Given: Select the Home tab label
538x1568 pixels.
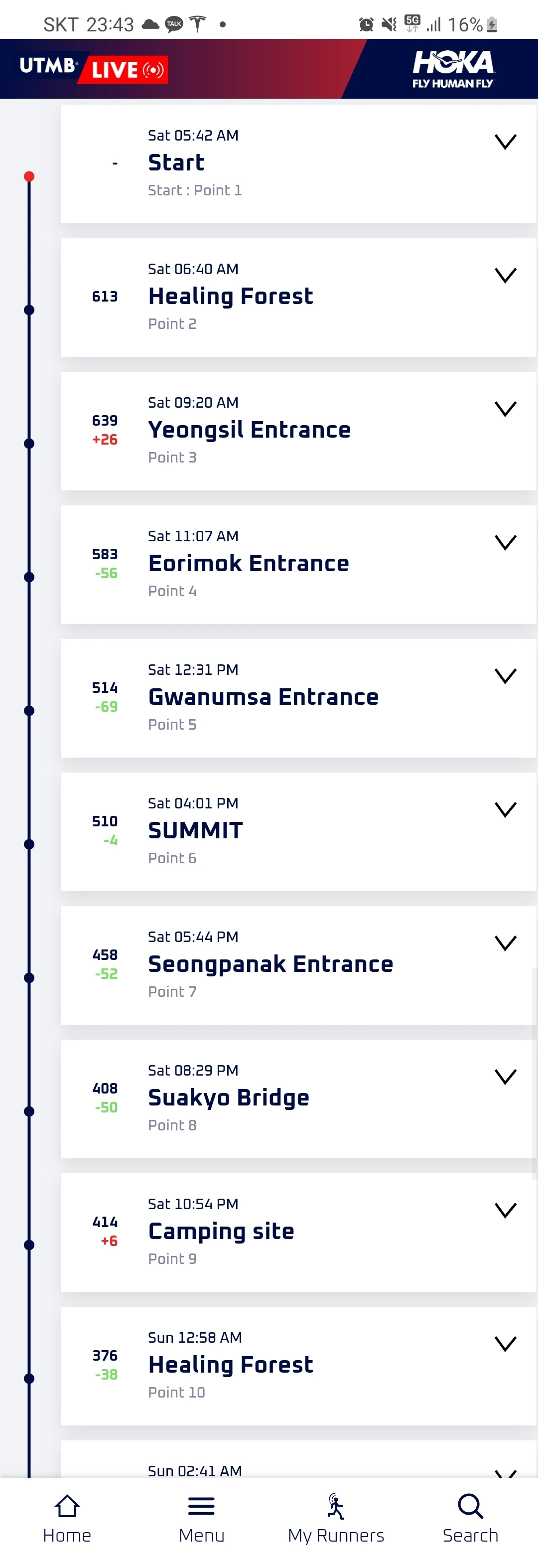Looking at the screenshot, I should pos(67,1536).
